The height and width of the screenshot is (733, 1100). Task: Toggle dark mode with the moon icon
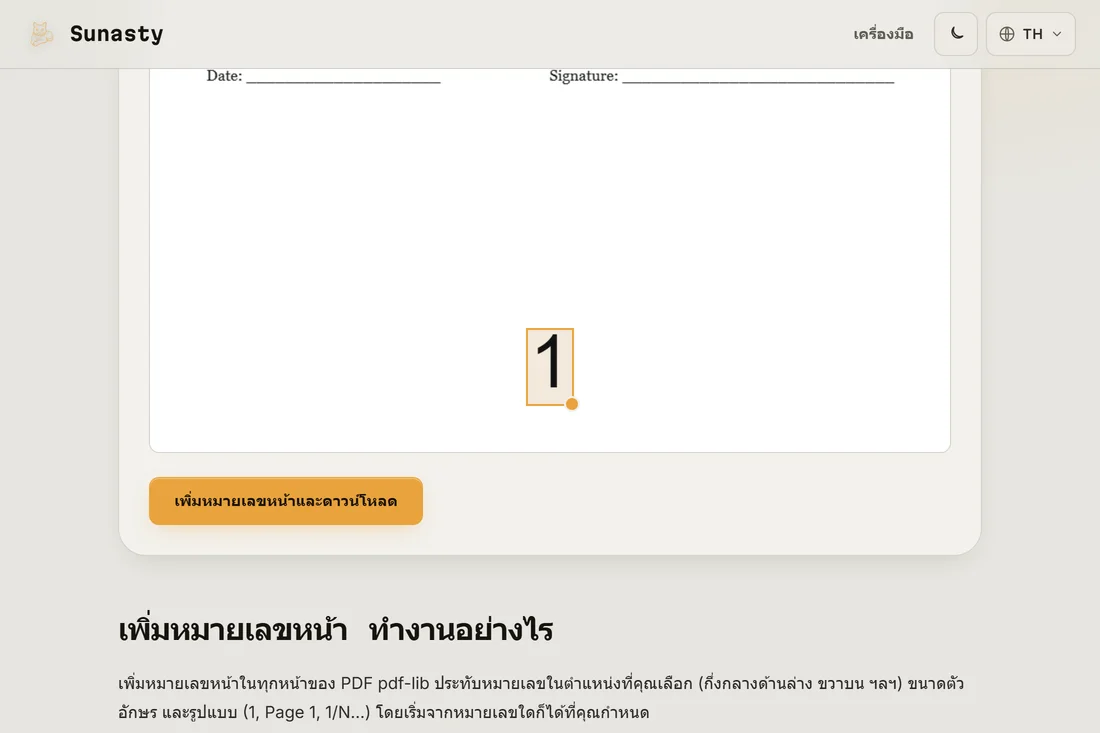[x=955, y=34]
